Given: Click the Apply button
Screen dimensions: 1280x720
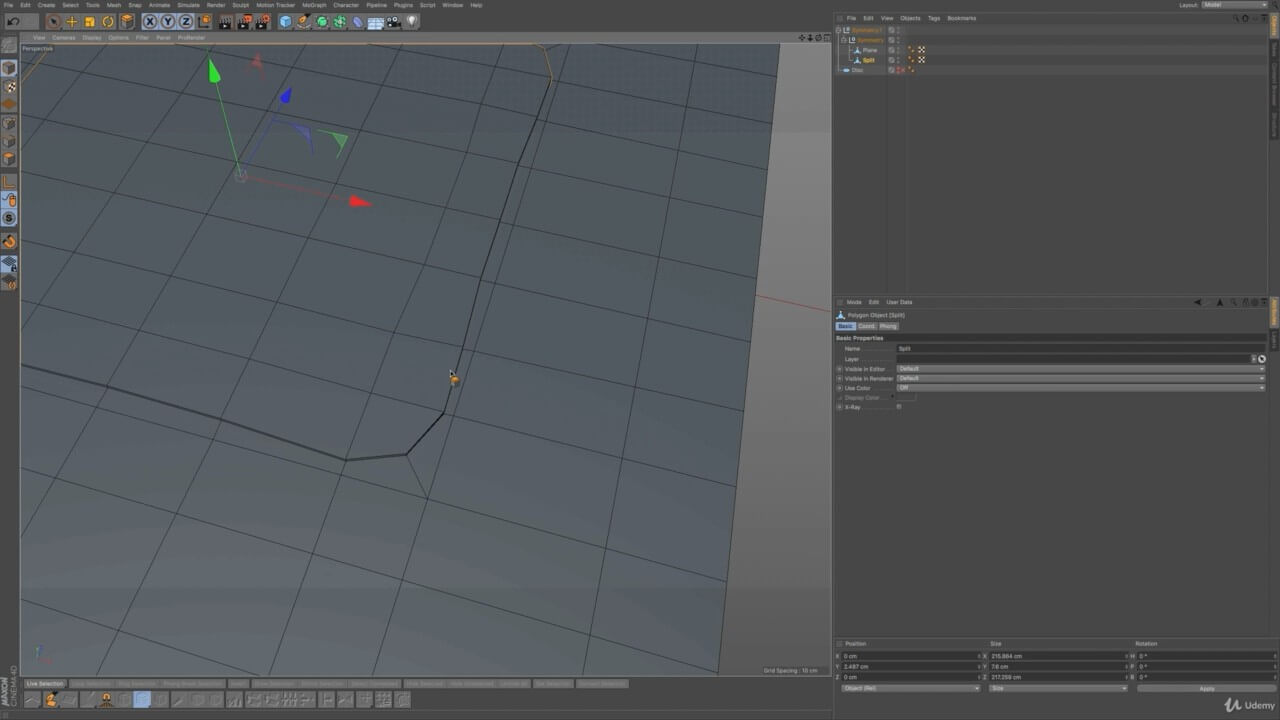Looking at the screenshot, I should [1206, 688].
